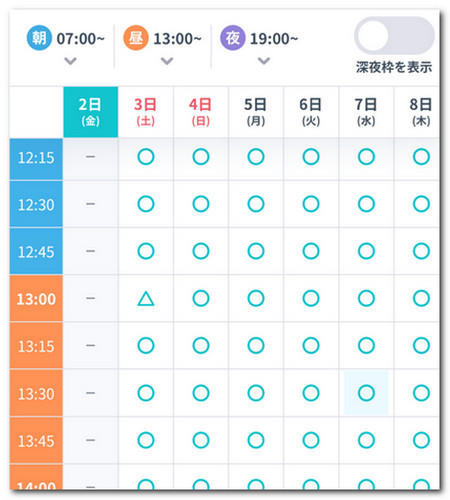Select circle slot 12:15 on 3日 (土)

(x=146, y=157)
